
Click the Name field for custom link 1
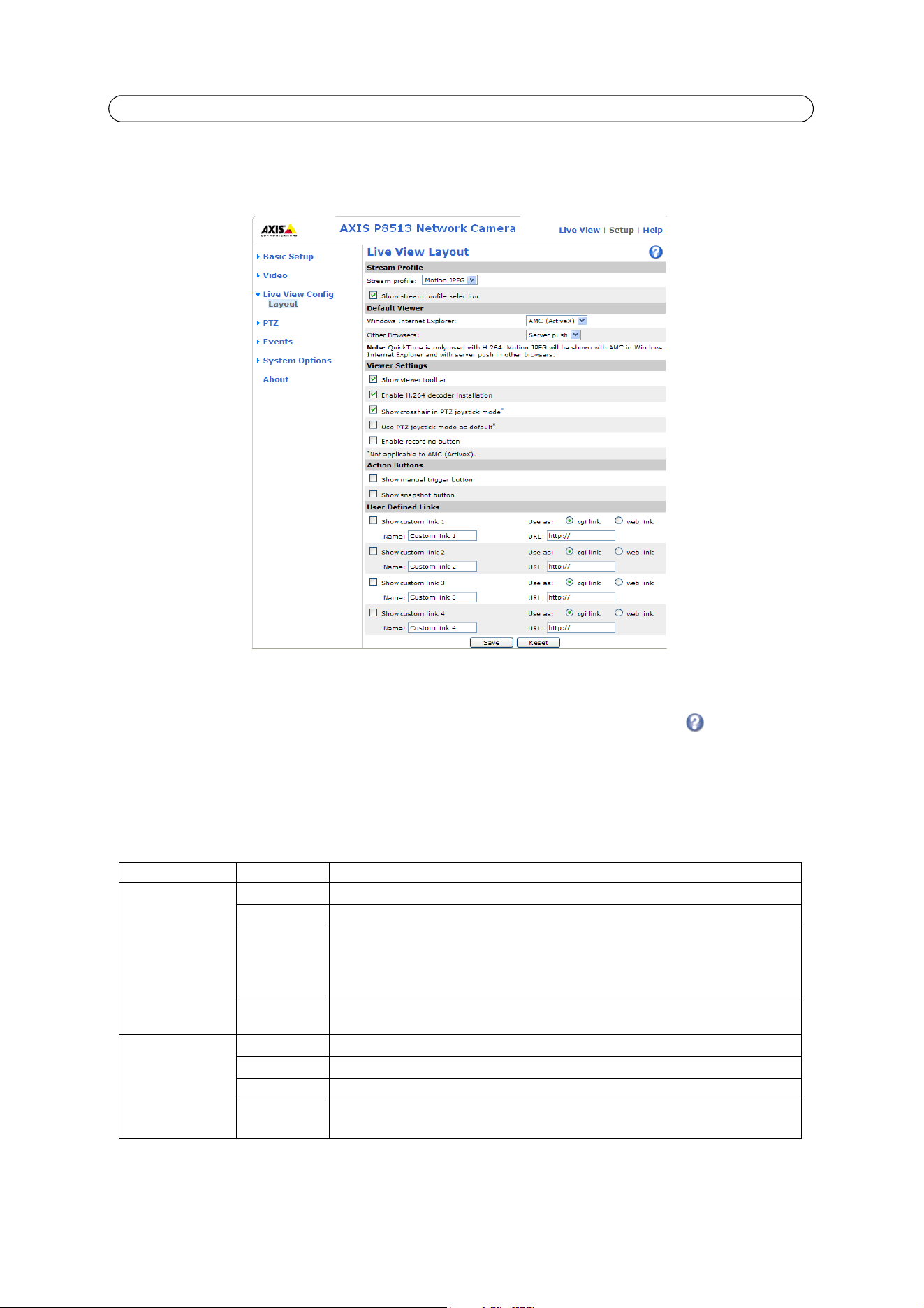[442, 536]
